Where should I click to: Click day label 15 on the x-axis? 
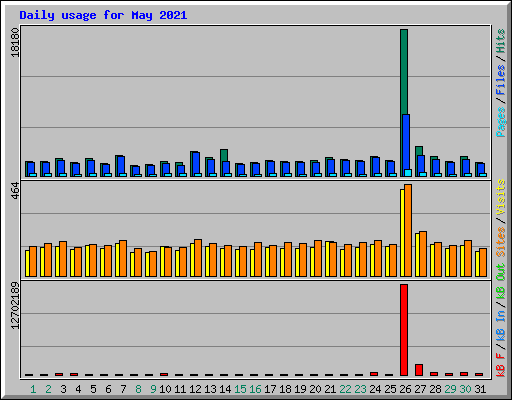tap(240, 389)
